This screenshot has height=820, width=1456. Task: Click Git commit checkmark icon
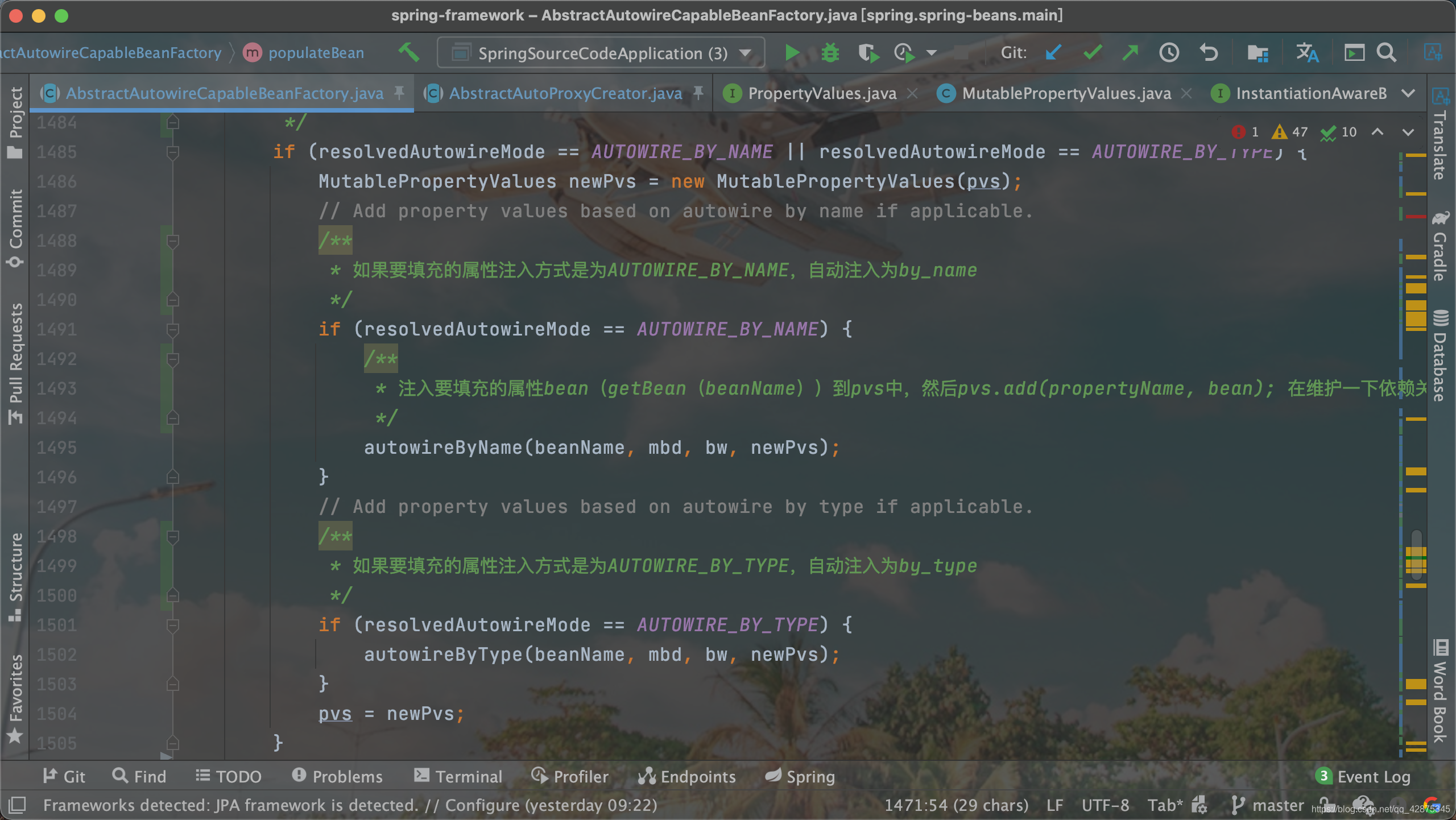[x=1092, y=53]
